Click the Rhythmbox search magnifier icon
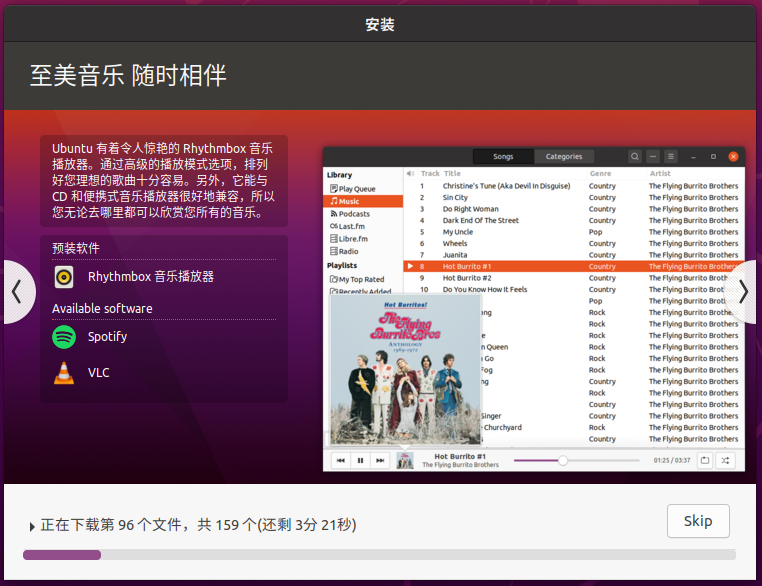 click(635, 156)
